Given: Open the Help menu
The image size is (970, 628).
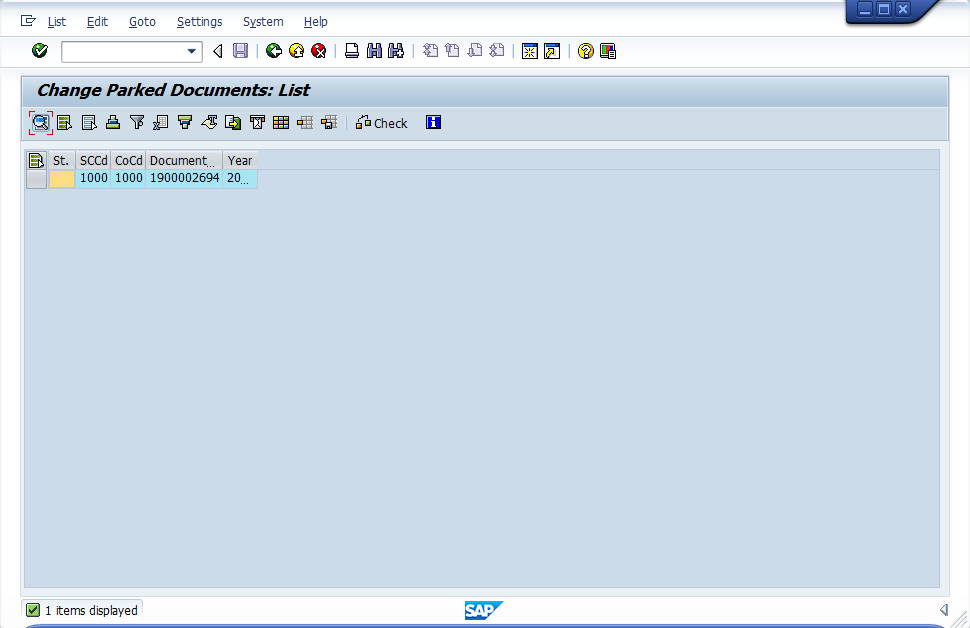Looking at the screenshot, I should click(315, 22).
